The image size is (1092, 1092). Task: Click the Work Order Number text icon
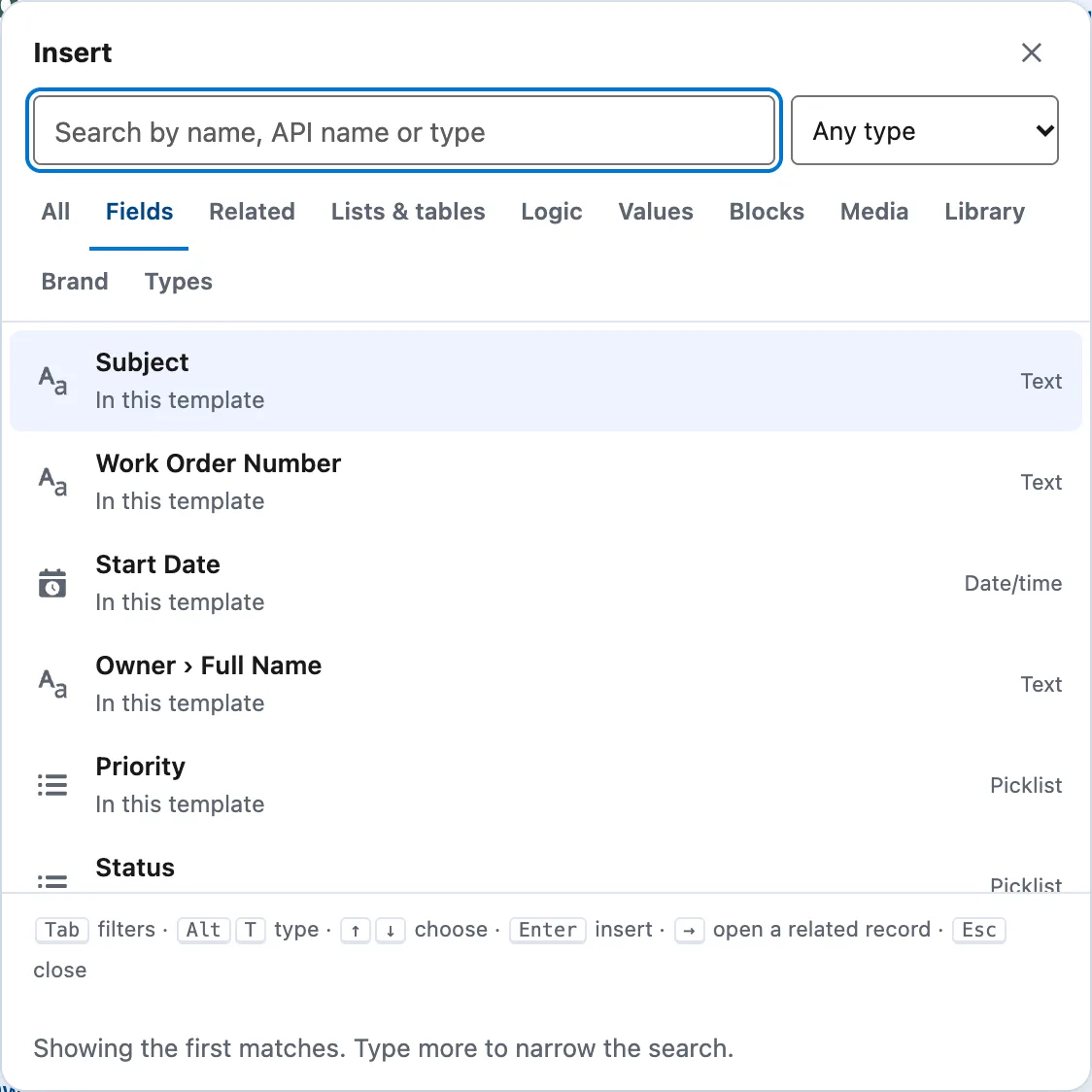[x=52, y=482]
